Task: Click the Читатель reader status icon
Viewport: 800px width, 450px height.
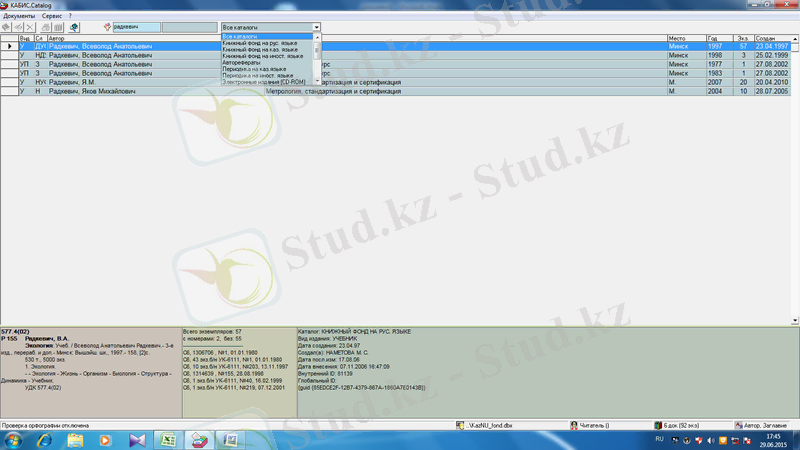Action: pos(574,425)
